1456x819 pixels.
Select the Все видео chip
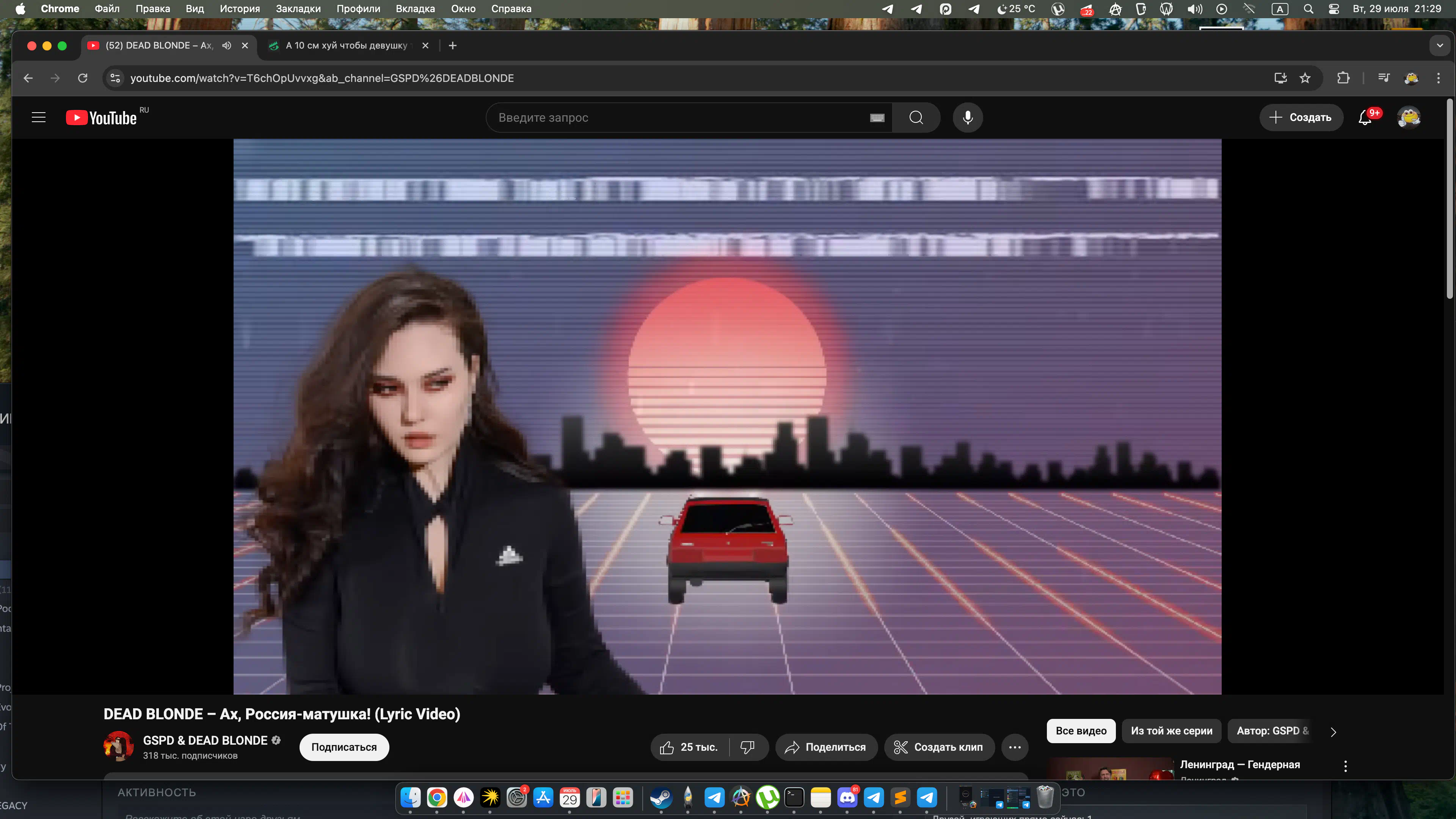1081,731
